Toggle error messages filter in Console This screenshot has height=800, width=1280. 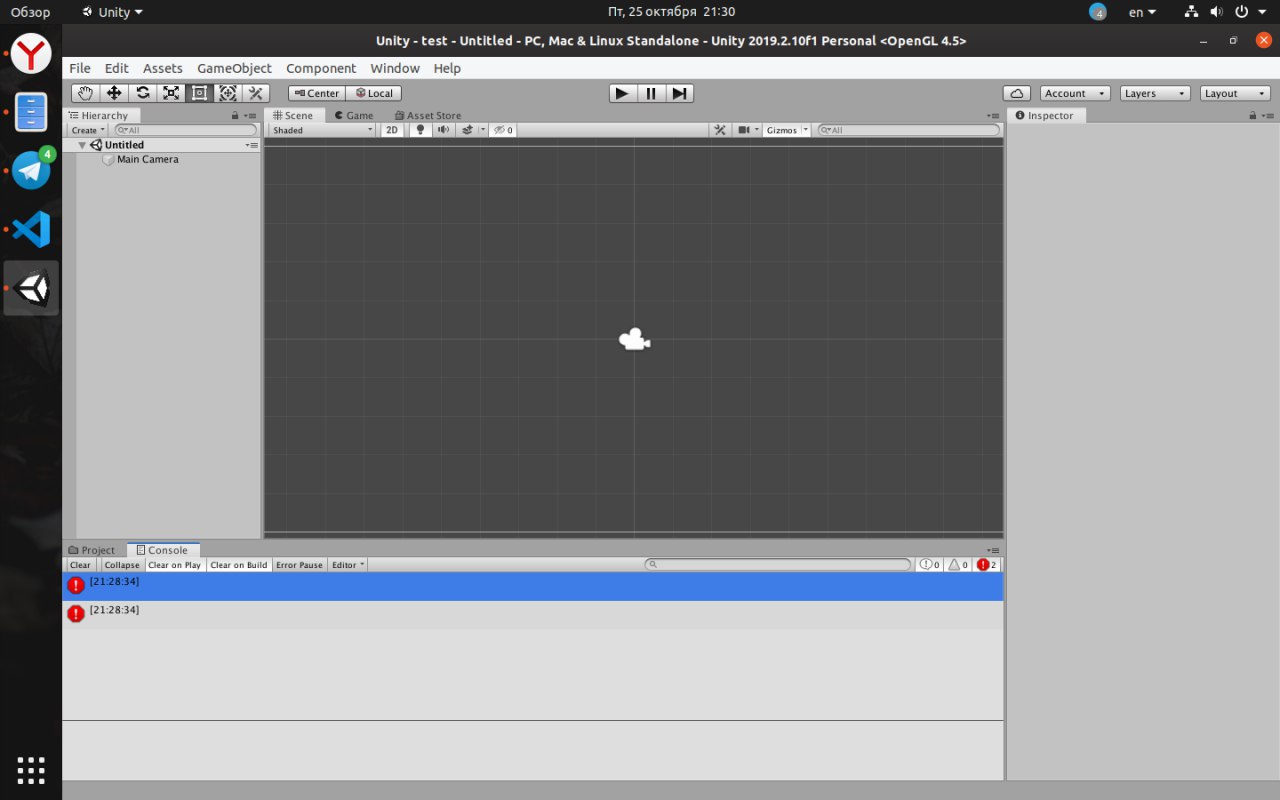[987, 565]
